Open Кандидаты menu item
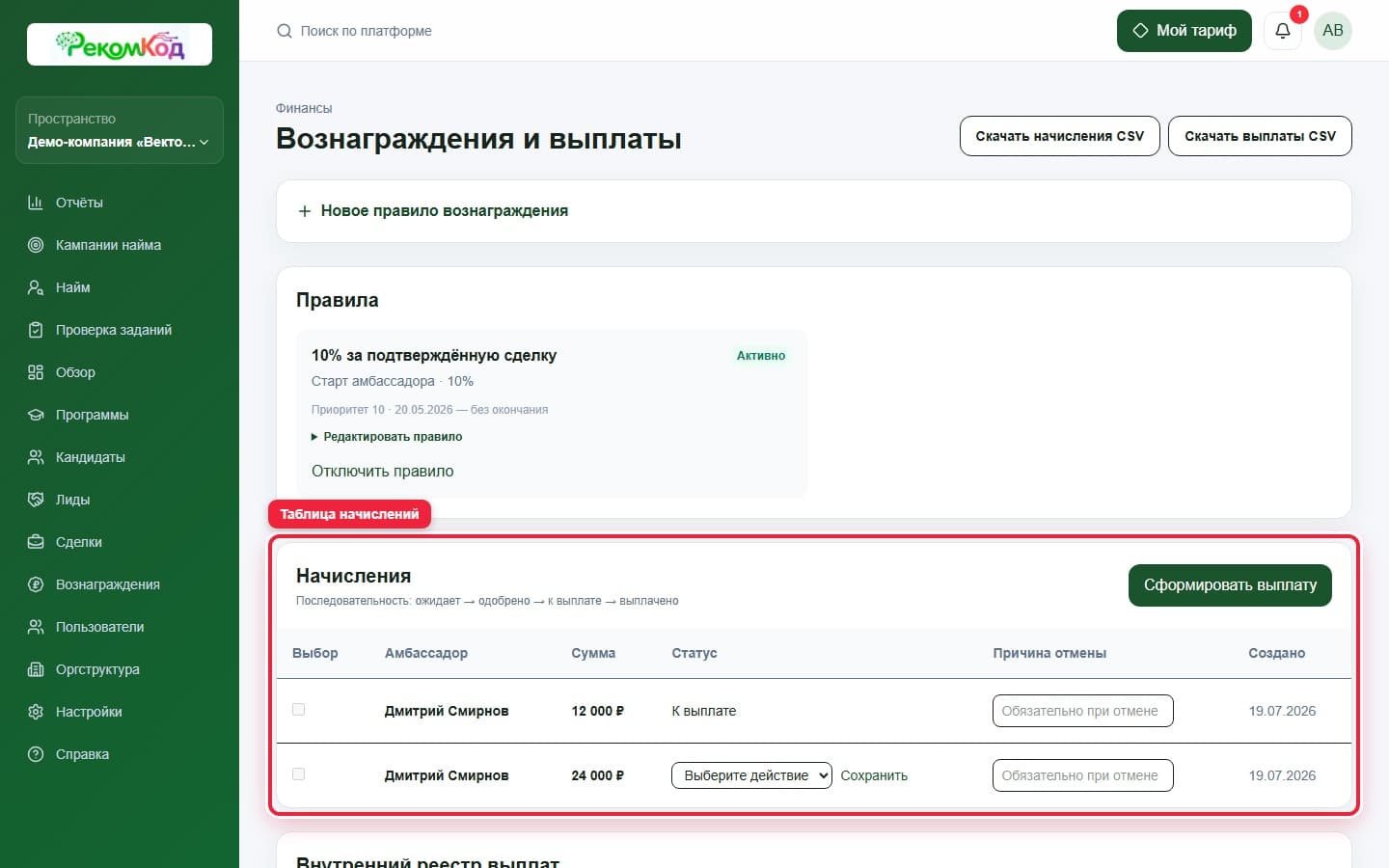The image size is (1389, 868). point(120,457)
